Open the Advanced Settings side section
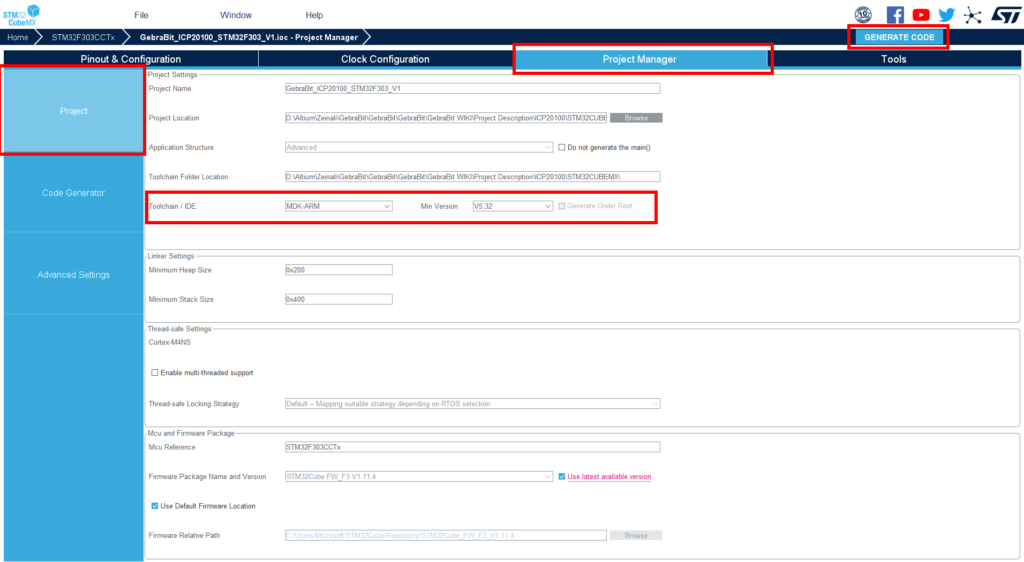The image size is (1024, 562). coord(73,274)
